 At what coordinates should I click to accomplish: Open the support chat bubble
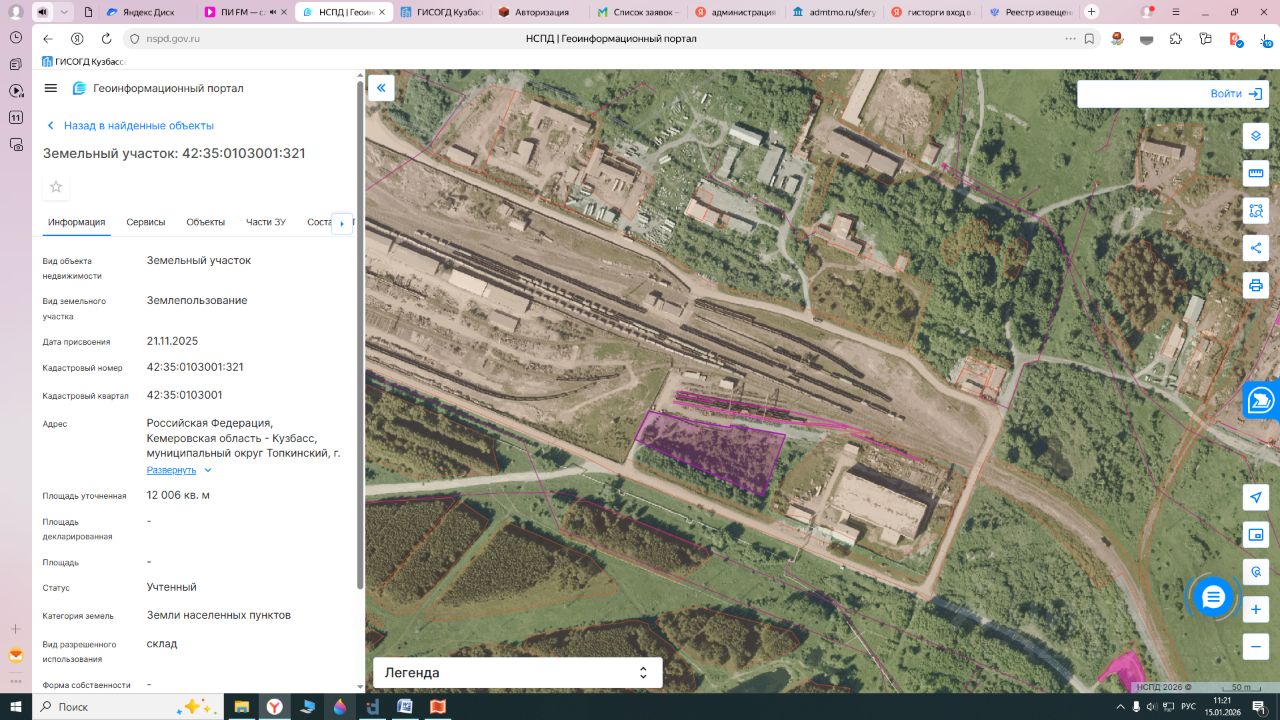point(1213,597)
